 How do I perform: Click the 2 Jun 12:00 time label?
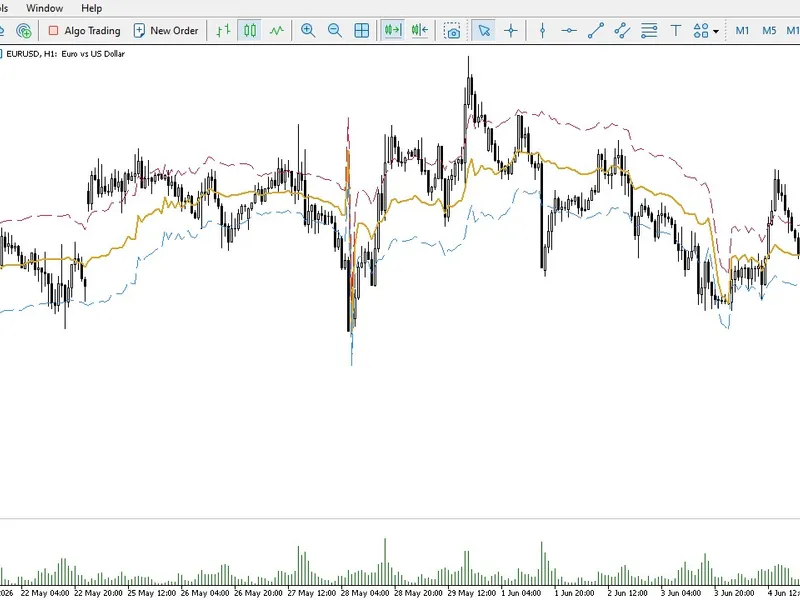point(627,593)
